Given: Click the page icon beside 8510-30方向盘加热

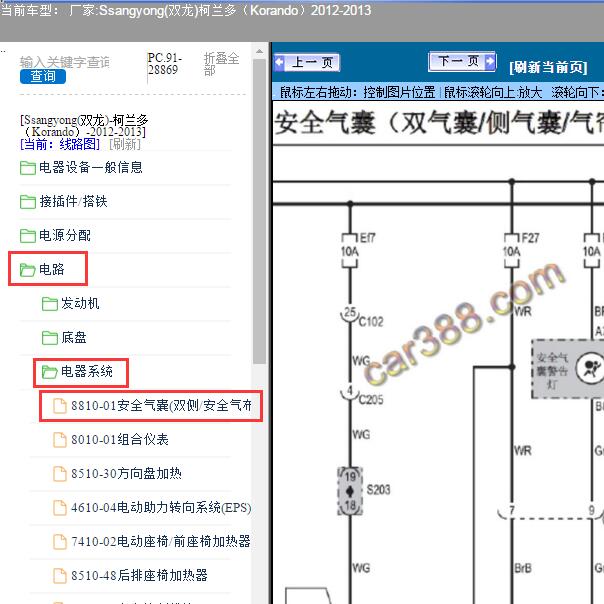Looking at the screenshot, I should [x=60, y=473].
